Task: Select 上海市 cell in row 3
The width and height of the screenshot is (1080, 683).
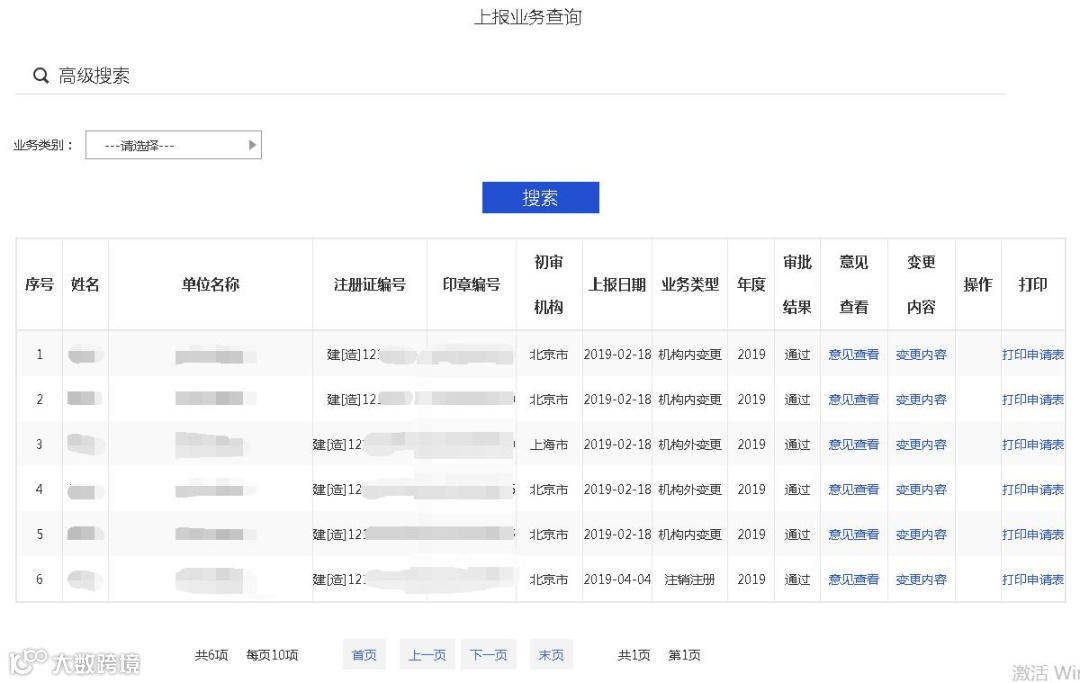Action: 549,445
